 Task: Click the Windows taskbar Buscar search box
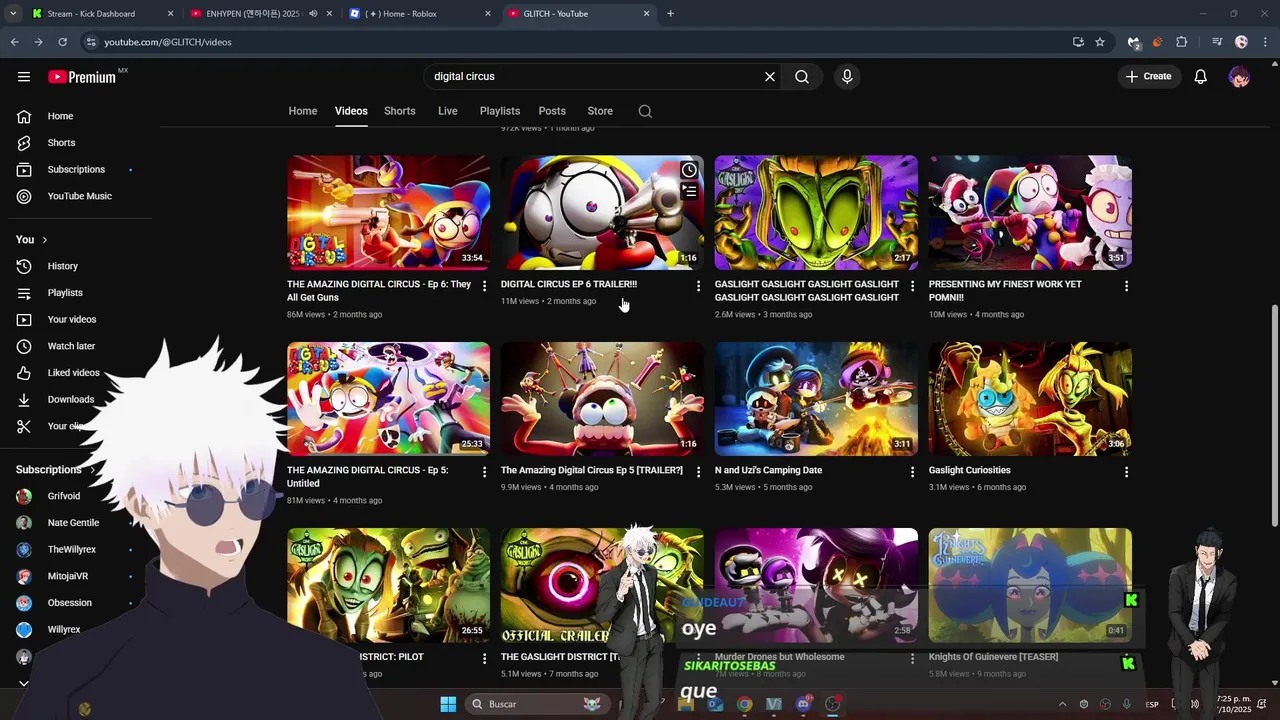536,704
